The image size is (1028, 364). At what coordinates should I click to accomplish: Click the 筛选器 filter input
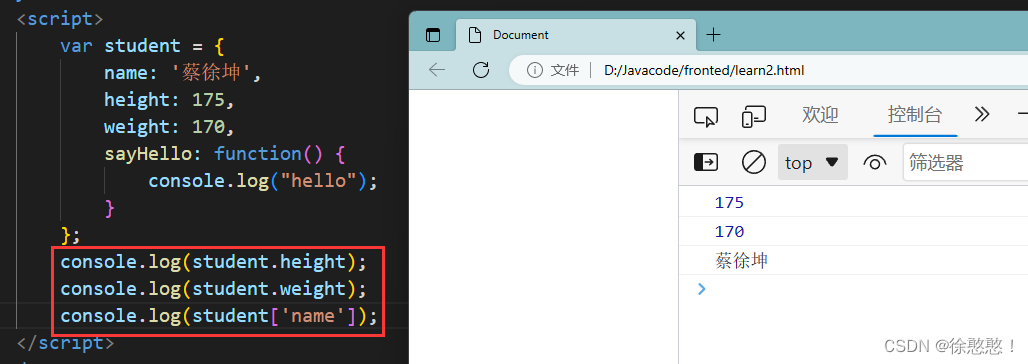tap(965, 163)
